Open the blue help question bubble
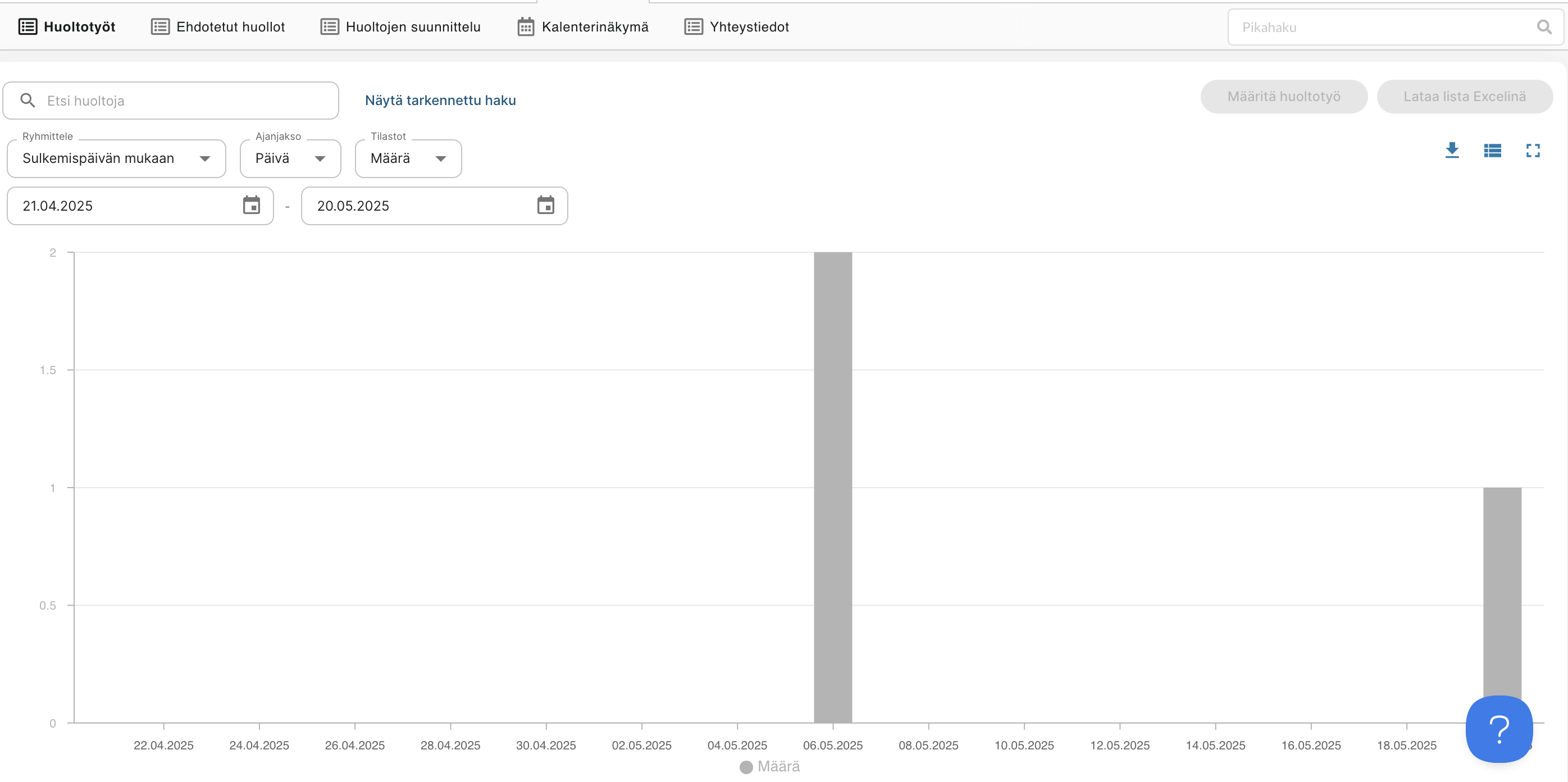The image size is (1568, 782). (1498, 729)
